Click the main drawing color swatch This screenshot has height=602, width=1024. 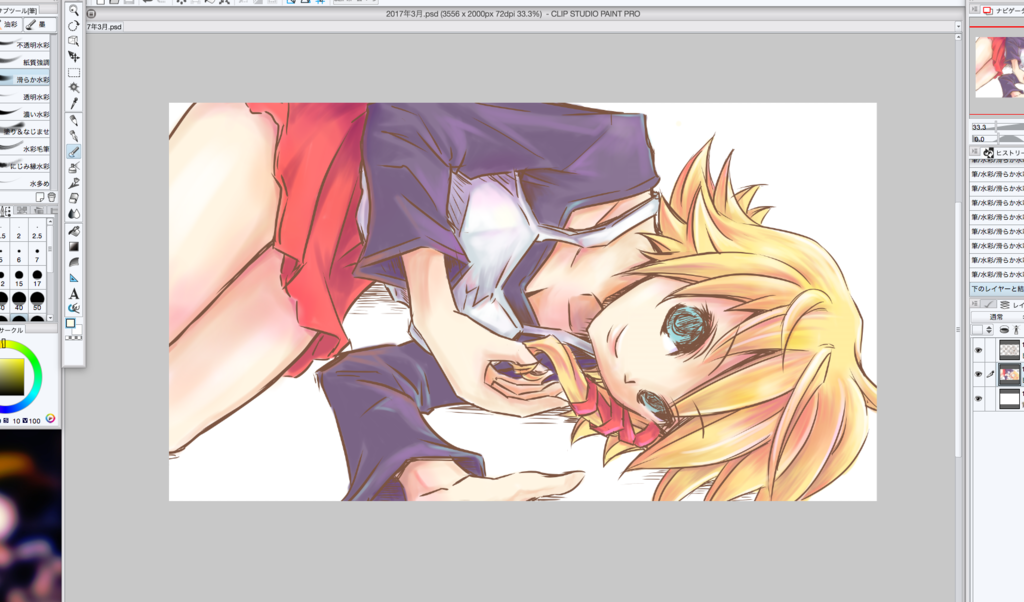coord(71,323)
